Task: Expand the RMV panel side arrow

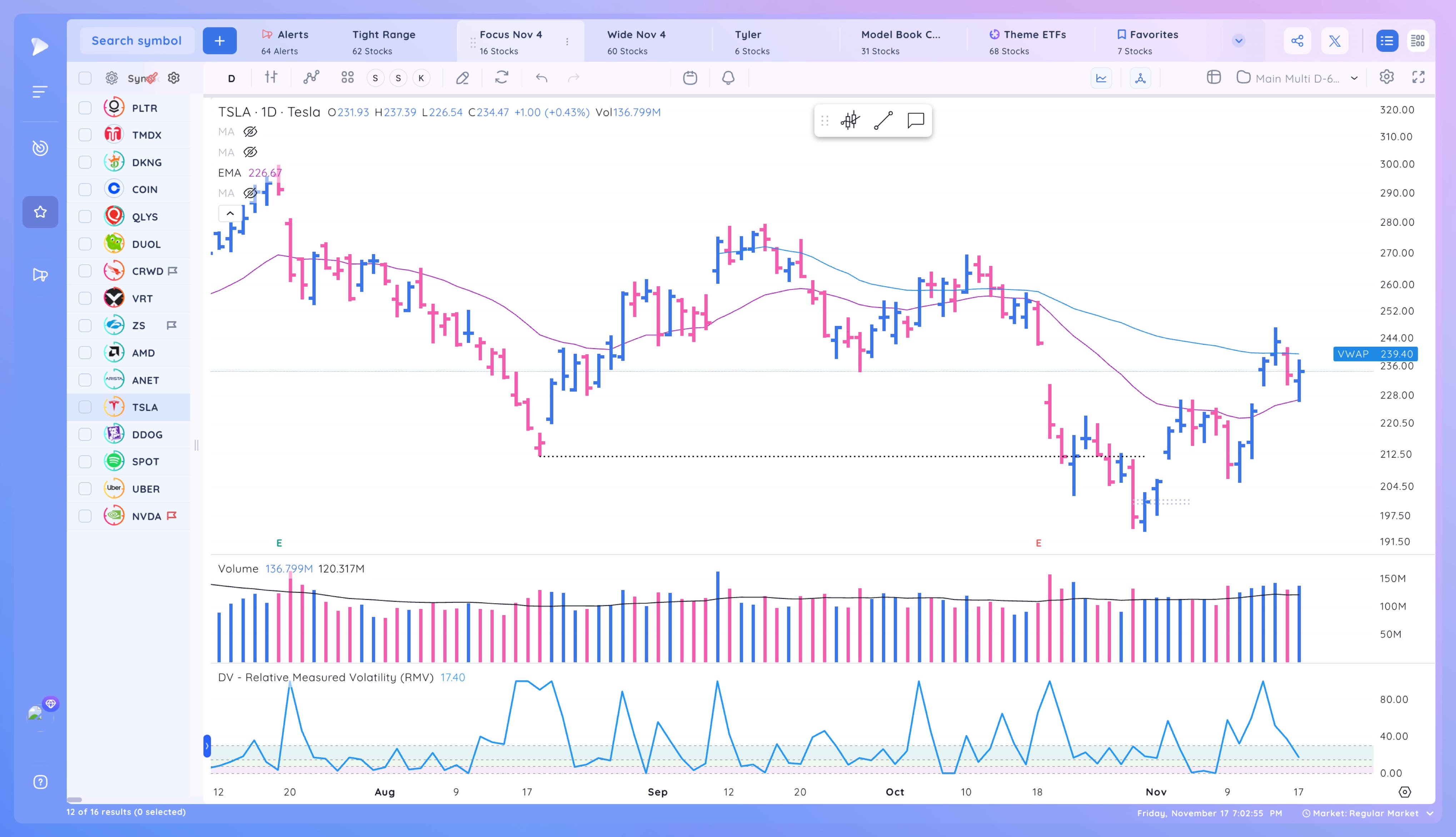Action: 207,746
